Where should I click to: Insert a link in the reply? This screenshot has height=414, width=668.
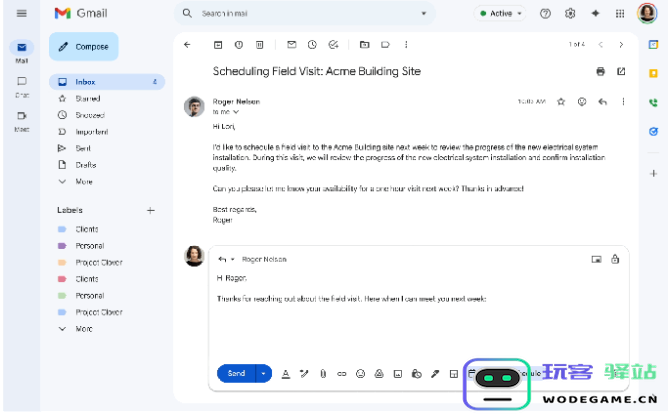tap(341, 374)
